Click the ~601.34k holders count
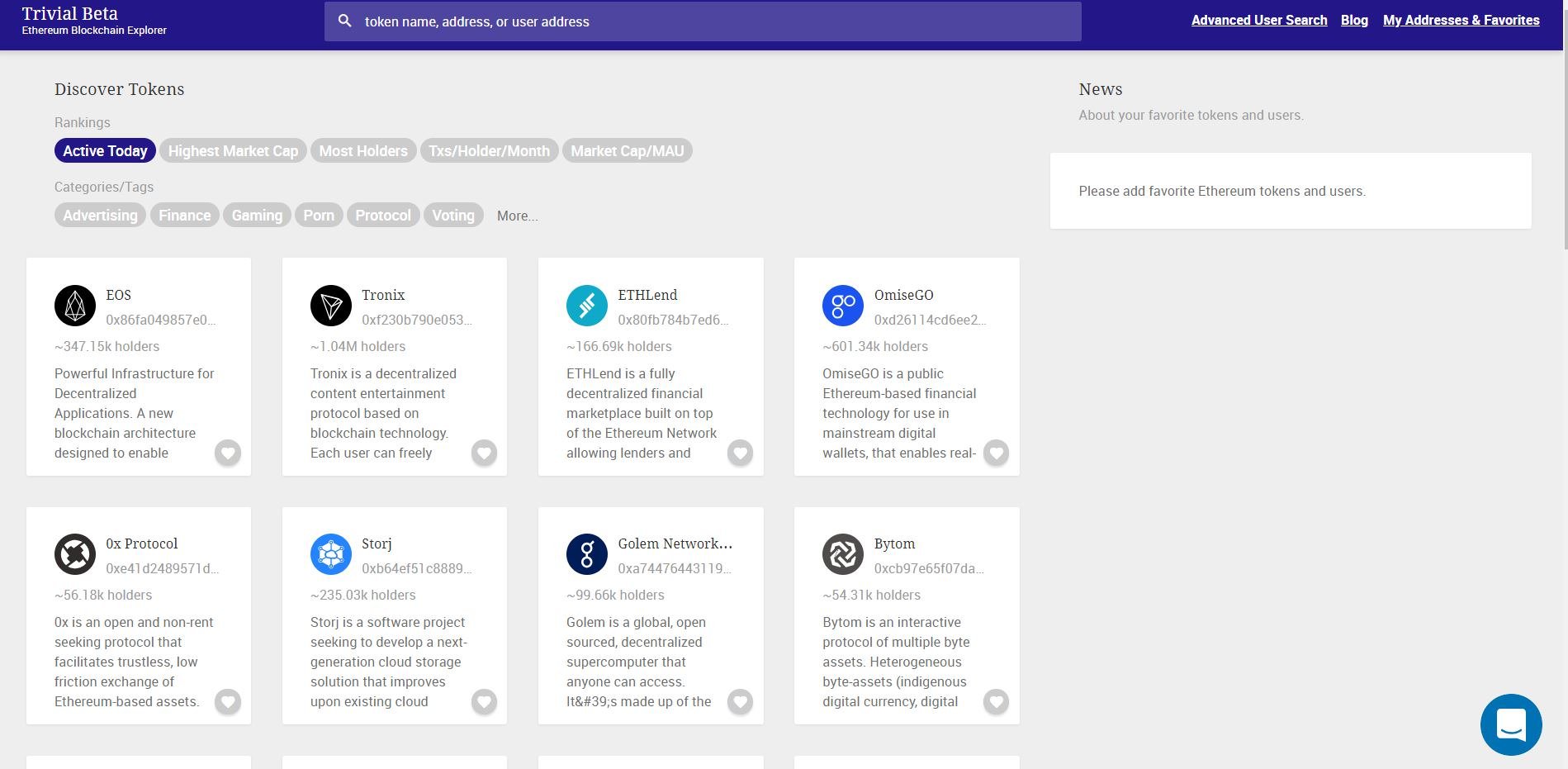Screen dimensions: 1568x769 pyautogui.click(x=875, y=346)
